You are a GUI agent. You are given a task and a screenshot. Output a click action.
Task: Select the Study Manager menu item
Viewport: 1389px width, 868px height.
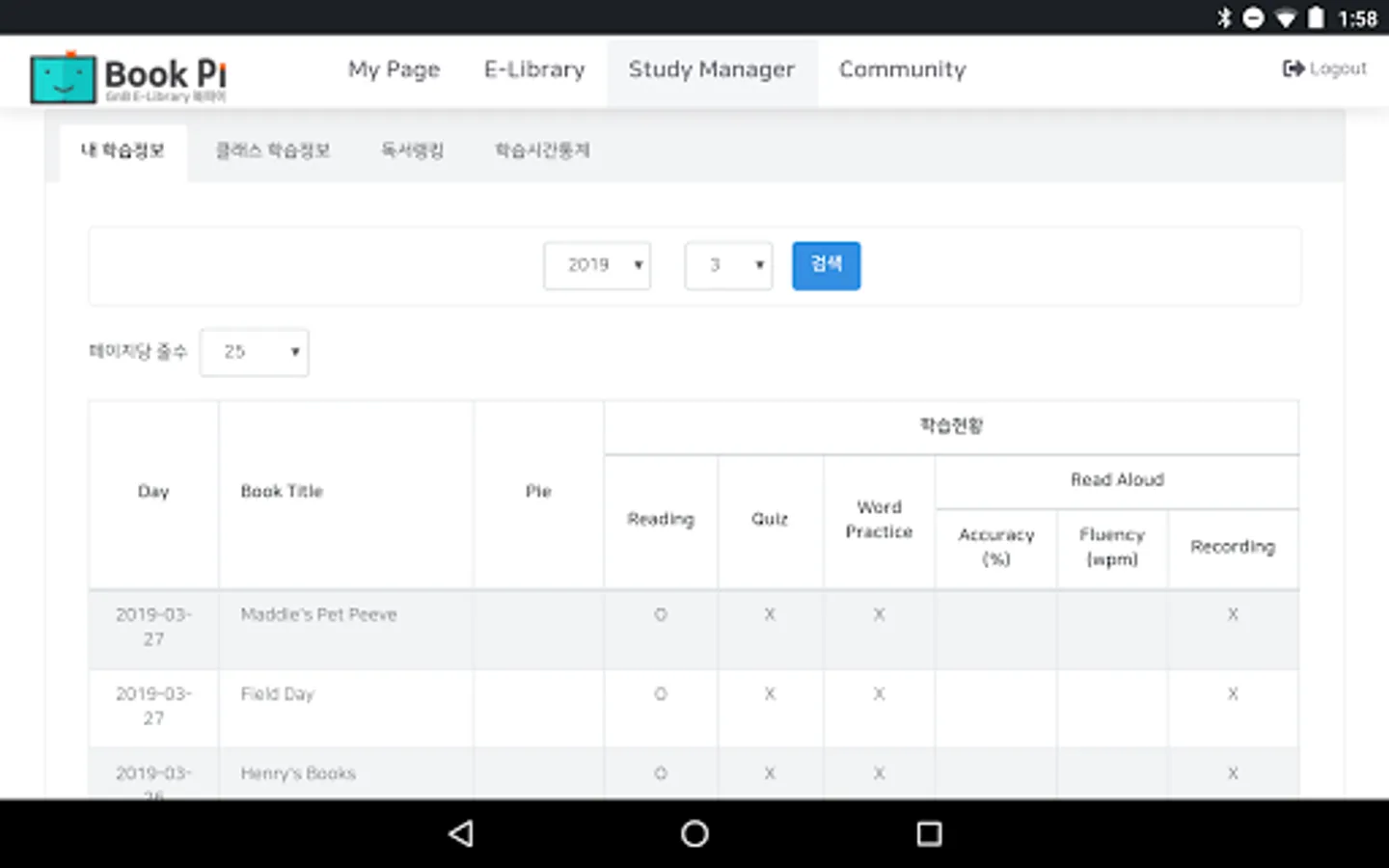[x=712, y=69]
